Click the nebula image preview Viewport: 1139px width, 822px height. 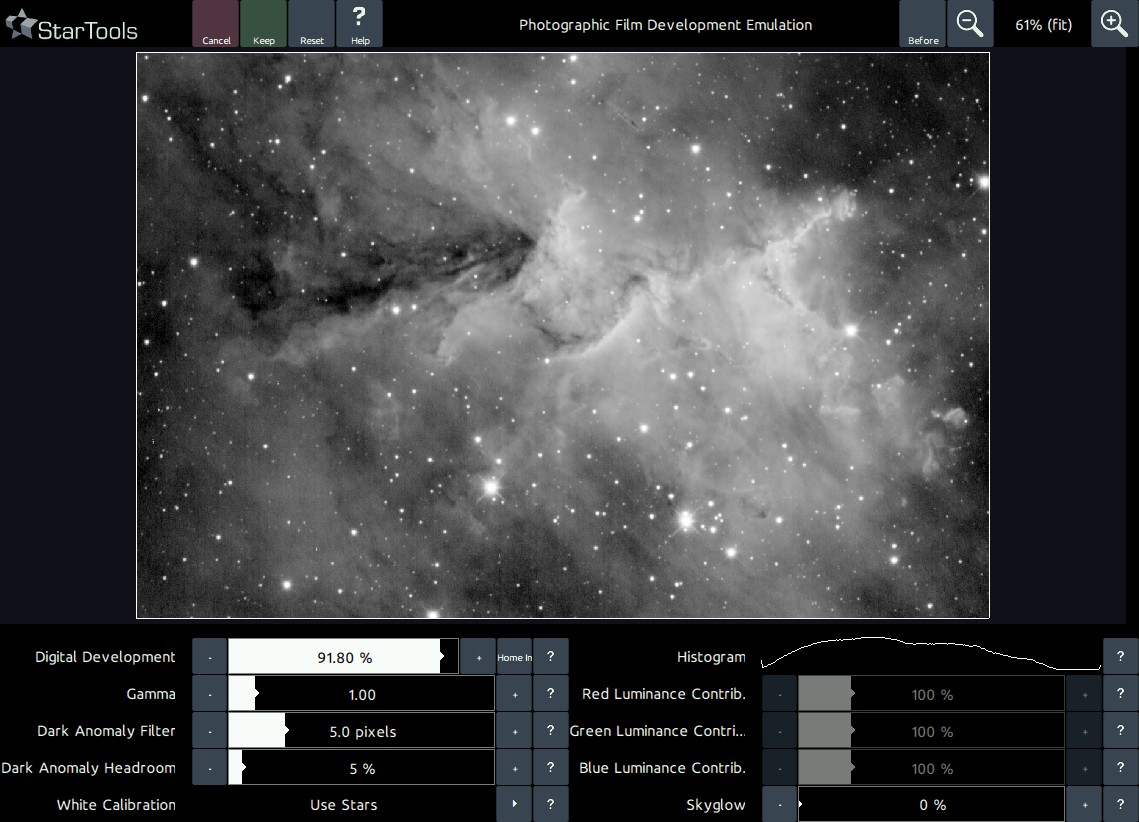[562, 335]
